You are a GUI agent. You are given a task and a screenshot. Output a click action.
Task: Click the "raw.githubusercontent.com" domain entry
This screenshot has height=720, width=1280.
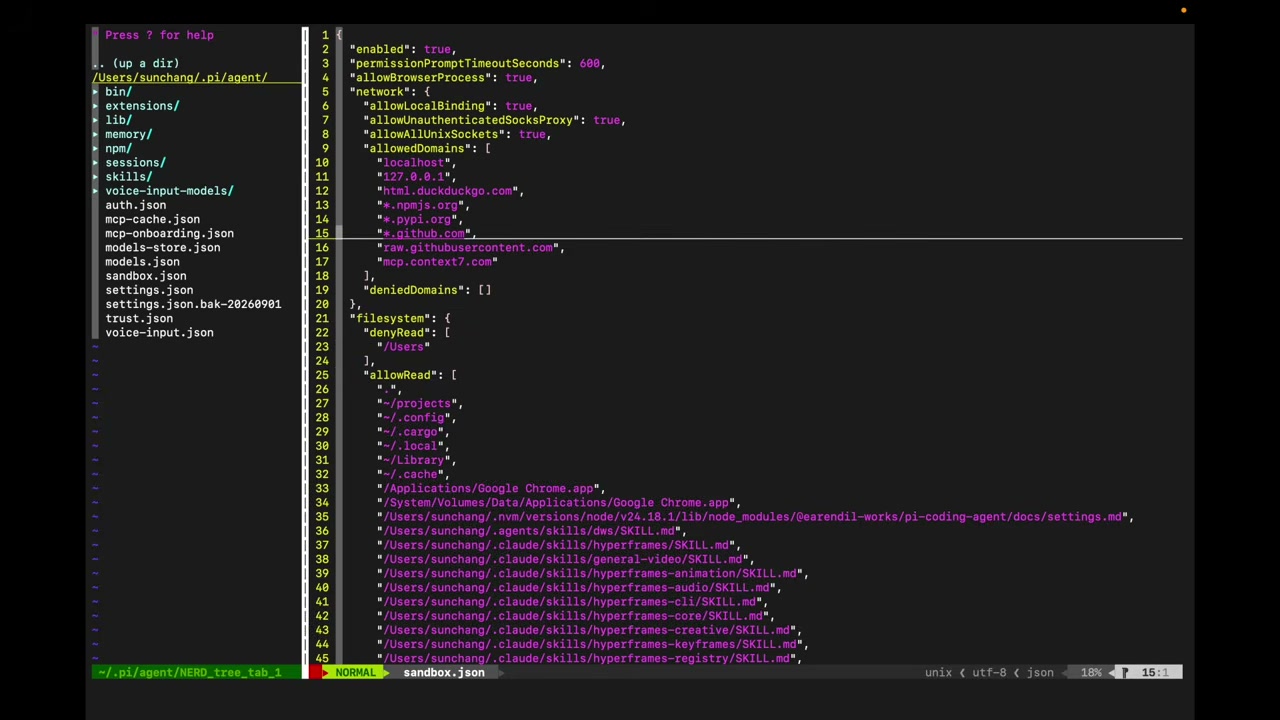pyautogui.click(x=468, y=248)
